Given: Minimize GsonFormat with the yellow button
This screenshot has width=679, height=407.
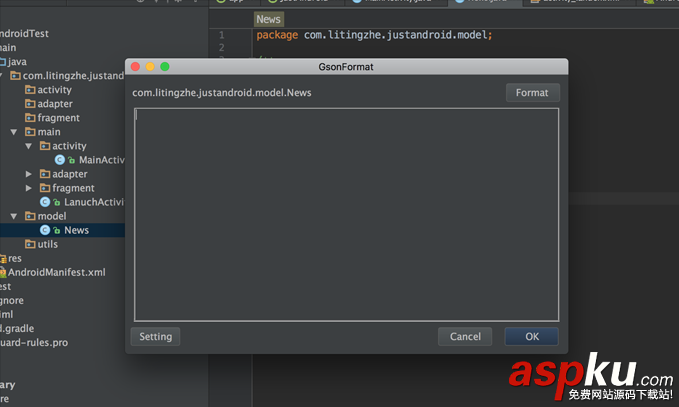Looking at the screenshot, I should 150,67.
